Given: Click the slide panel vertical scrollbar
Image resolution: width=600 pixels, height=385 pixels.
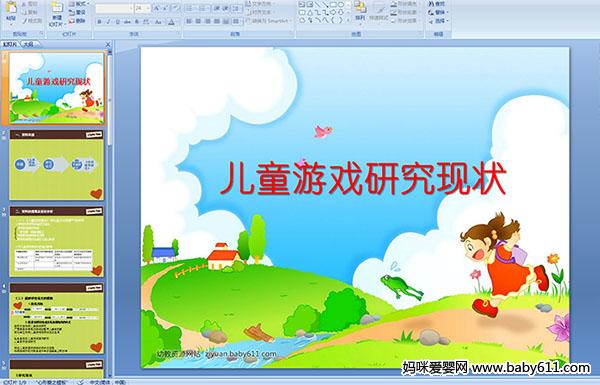Looking at the screenshot, I should 110,212.
